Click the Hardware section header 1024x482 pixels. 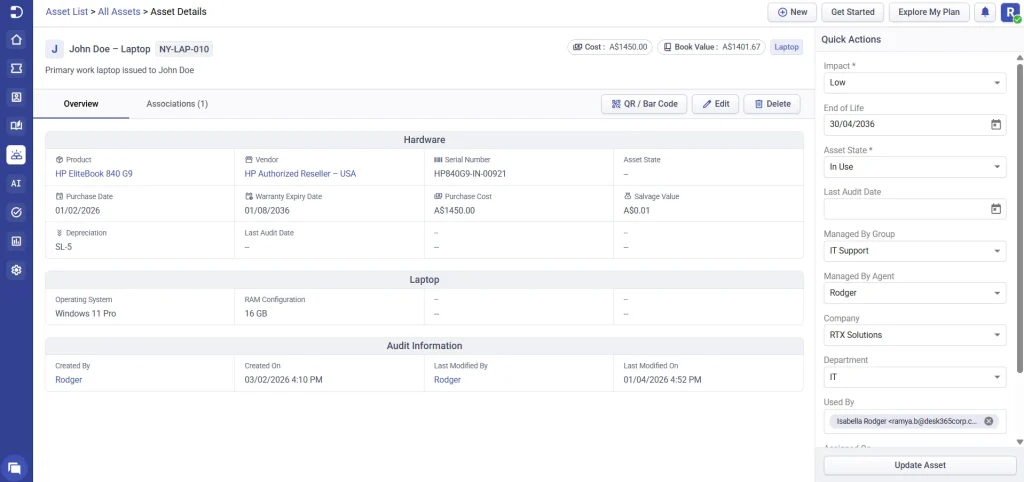[x=424, y=140]
